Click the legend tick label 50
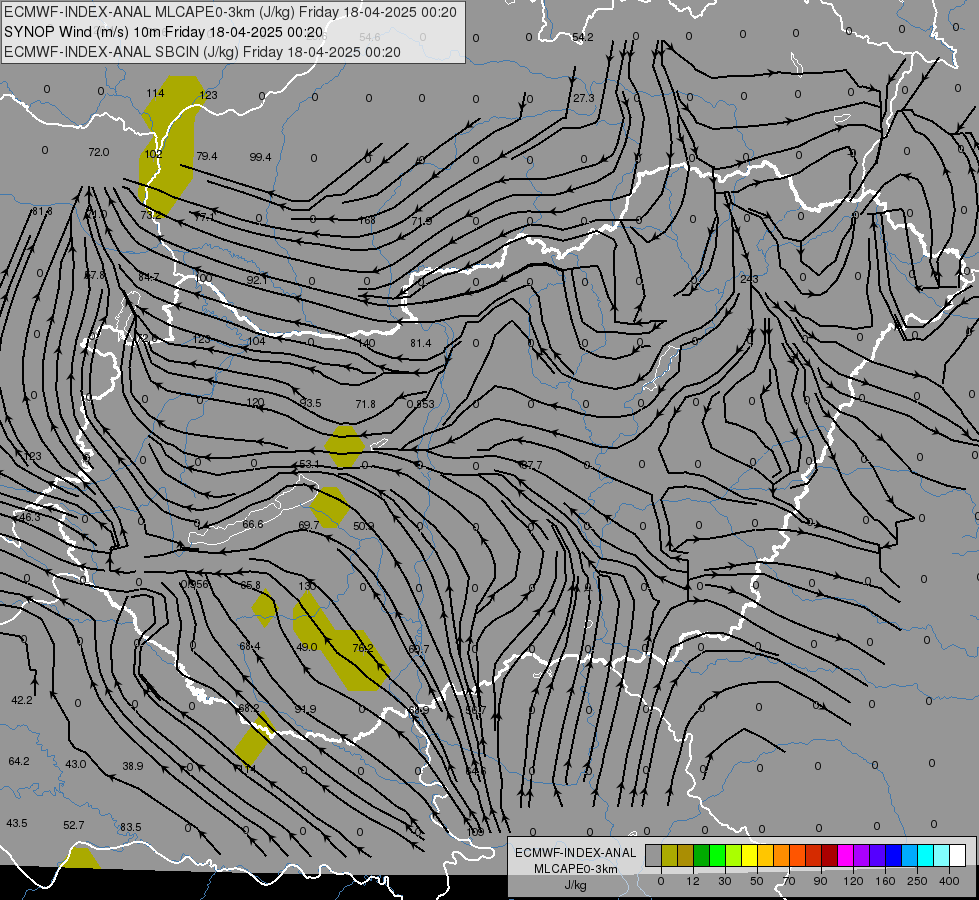979x900 pixels. 756,881
